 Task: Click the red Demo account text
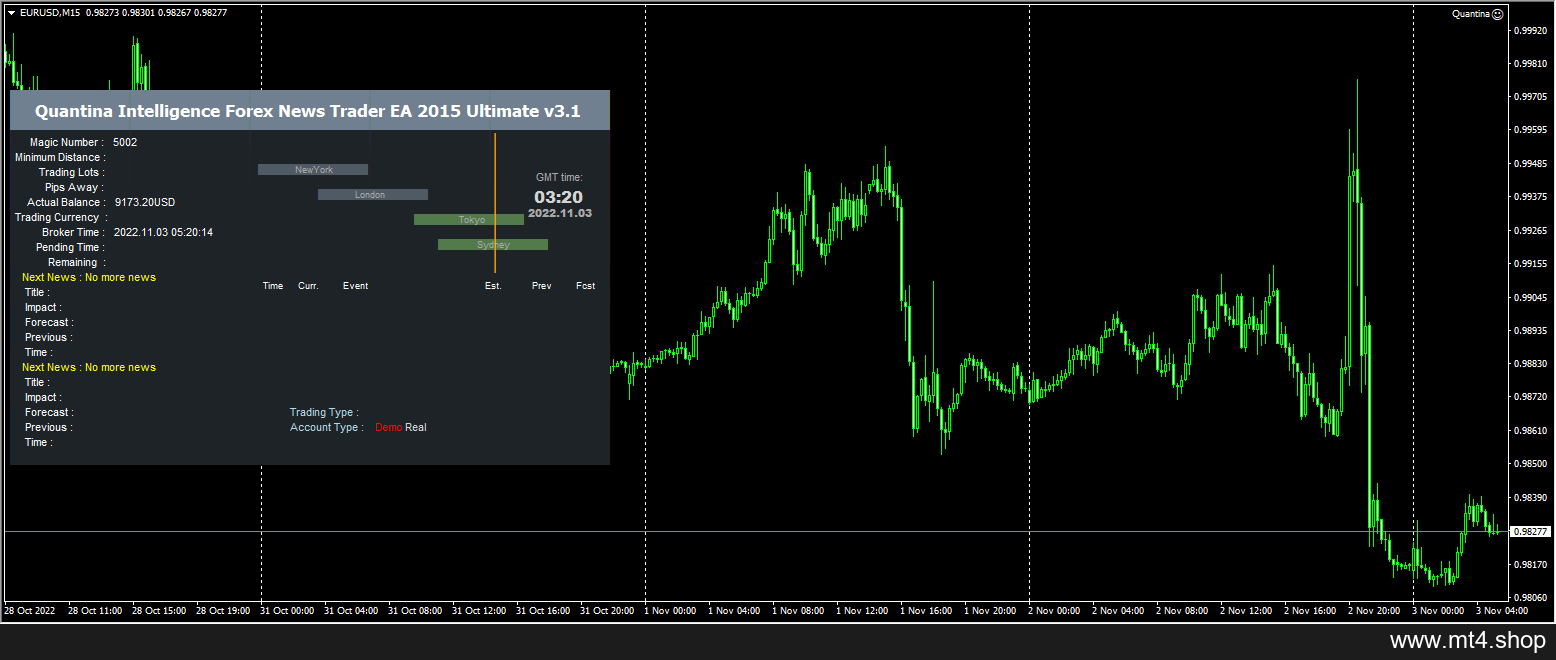coord(389,427)
